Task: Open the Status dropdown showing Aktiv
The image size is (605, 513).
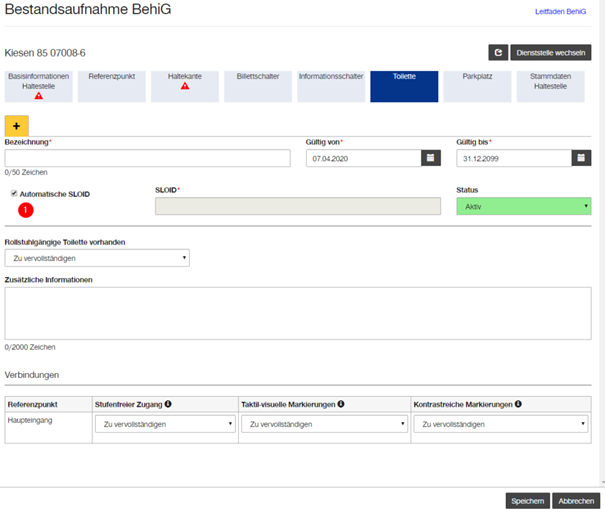Action: point(524,206)
